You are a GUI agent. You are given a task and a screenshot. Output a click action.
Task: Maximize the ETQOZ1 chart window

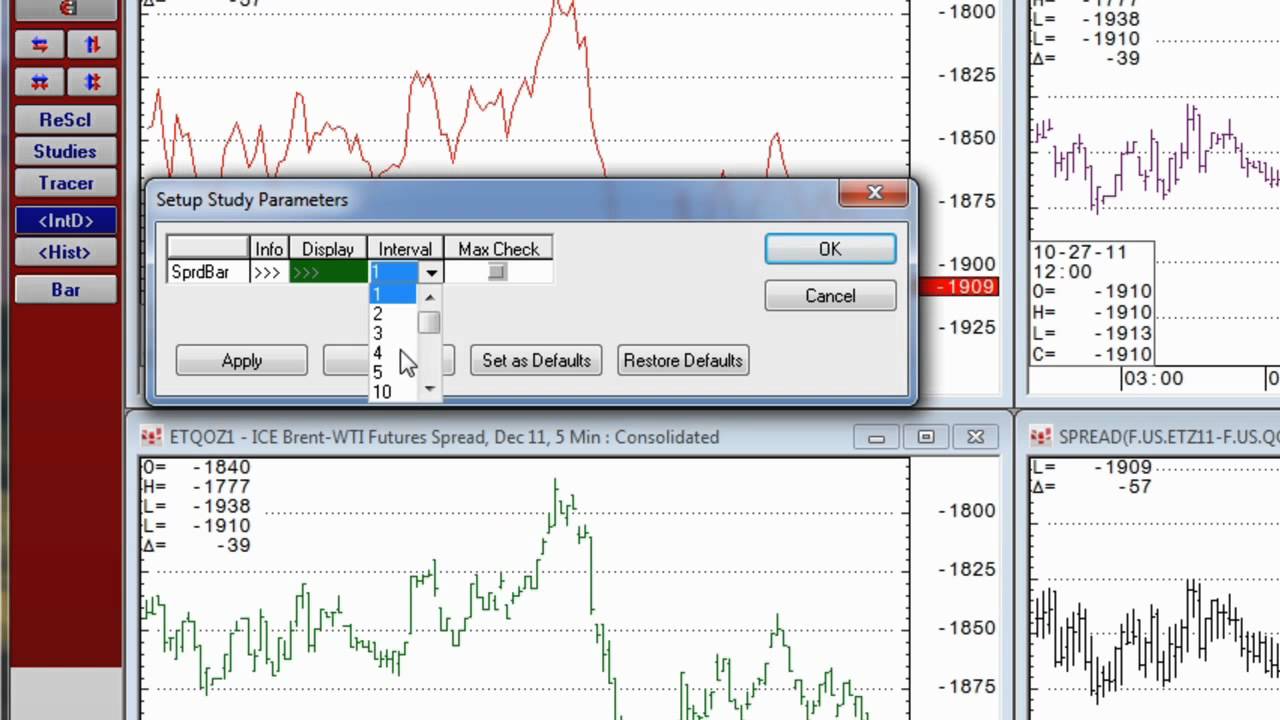click(x=926, y=437)
